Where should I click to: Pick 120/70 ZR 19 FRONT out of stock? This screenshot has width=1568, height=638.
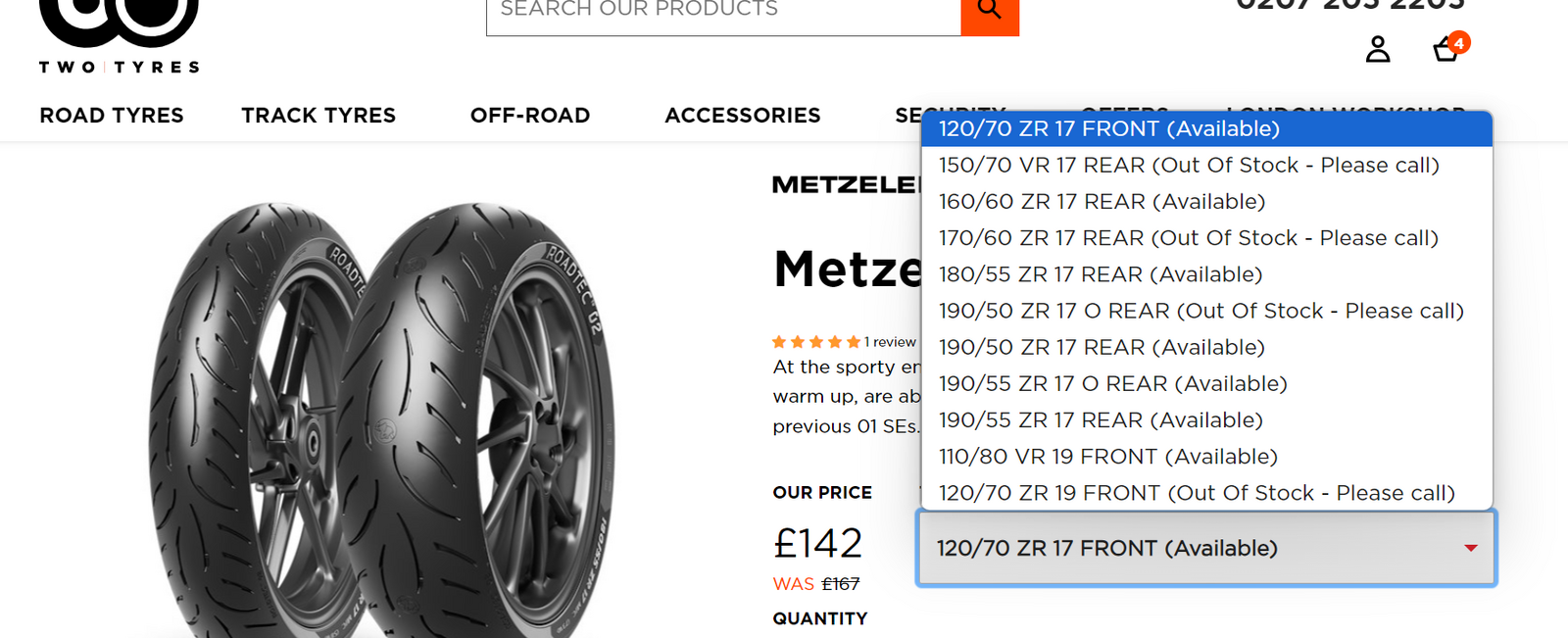click(x=1196, y=493)
